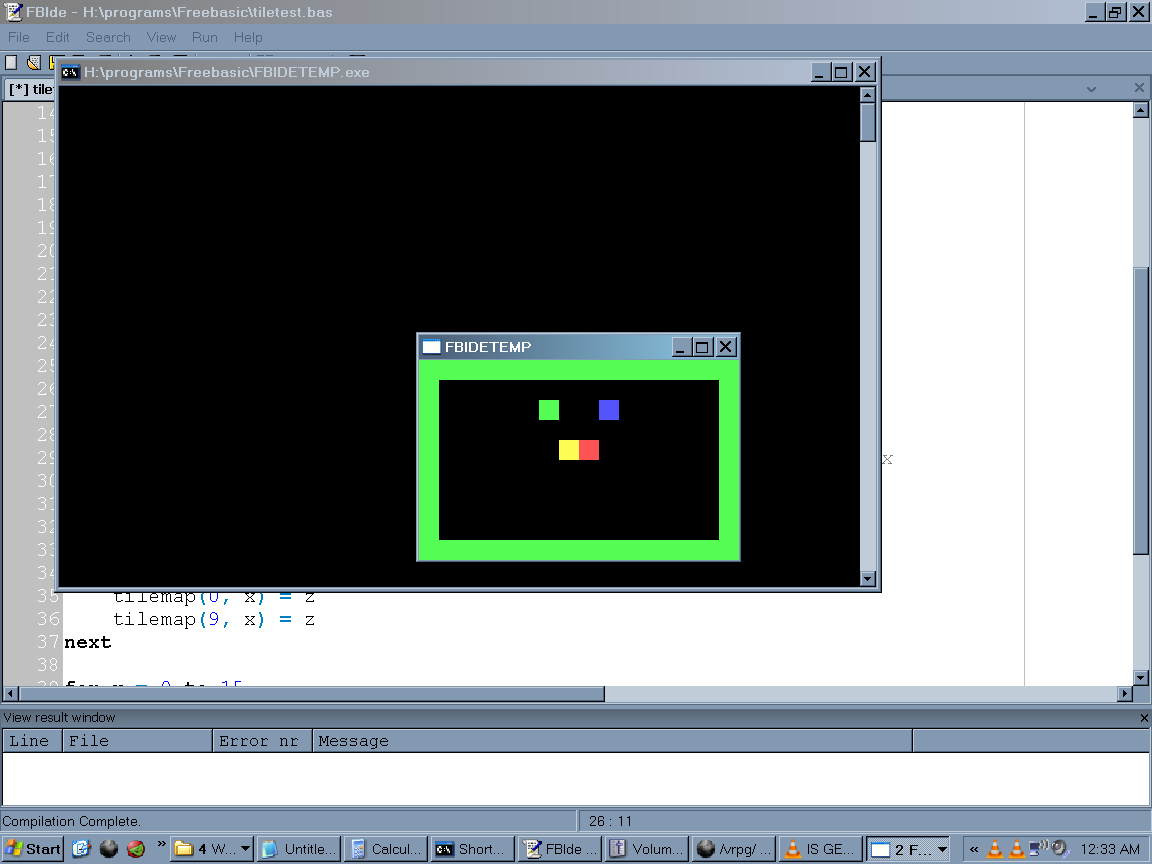Click the yellow square in the FBIDETEMP graphics window
This screenshot has height=864, width=1152.
[569, 450]
